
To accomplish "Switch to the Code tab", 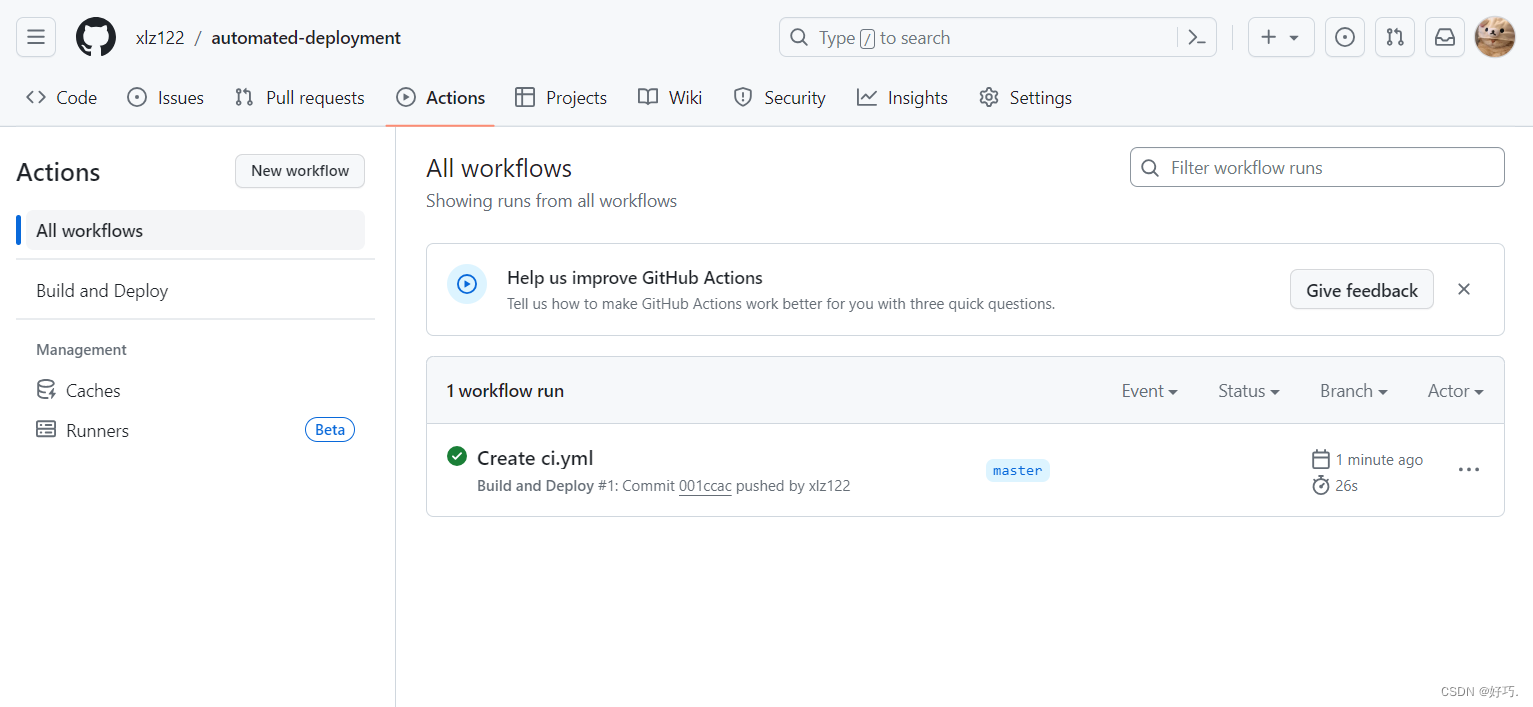I will point(62,98).
